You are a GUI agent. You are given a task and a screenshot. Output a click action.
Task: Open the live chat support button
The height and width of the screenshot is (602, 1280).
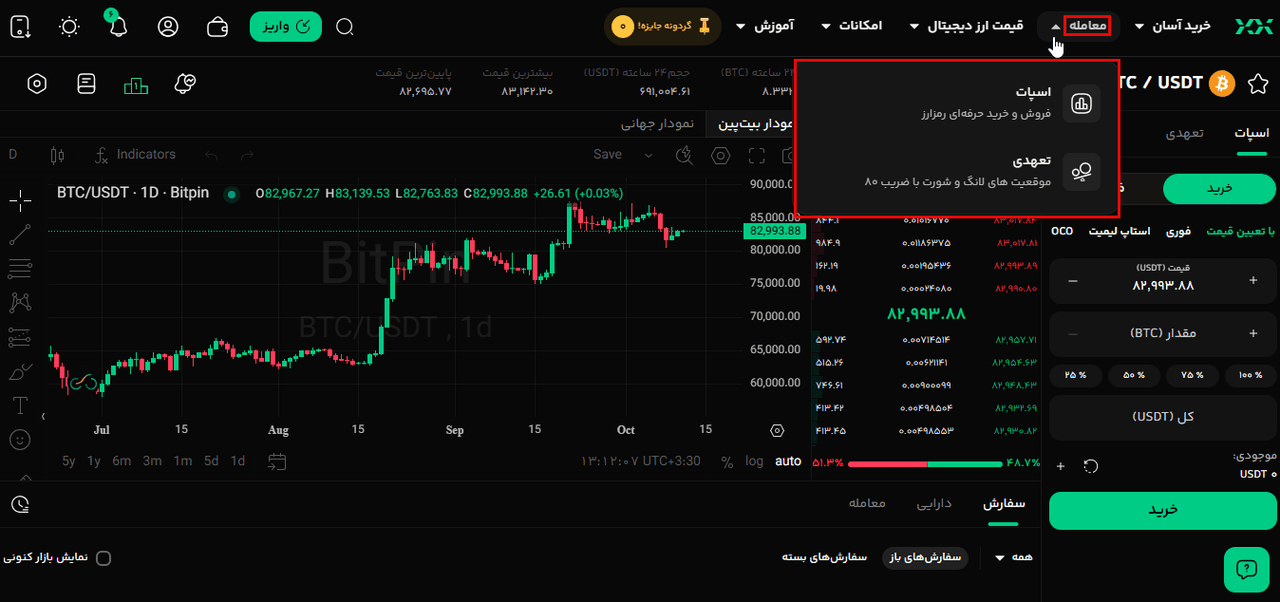click(x=1246, y=569)
